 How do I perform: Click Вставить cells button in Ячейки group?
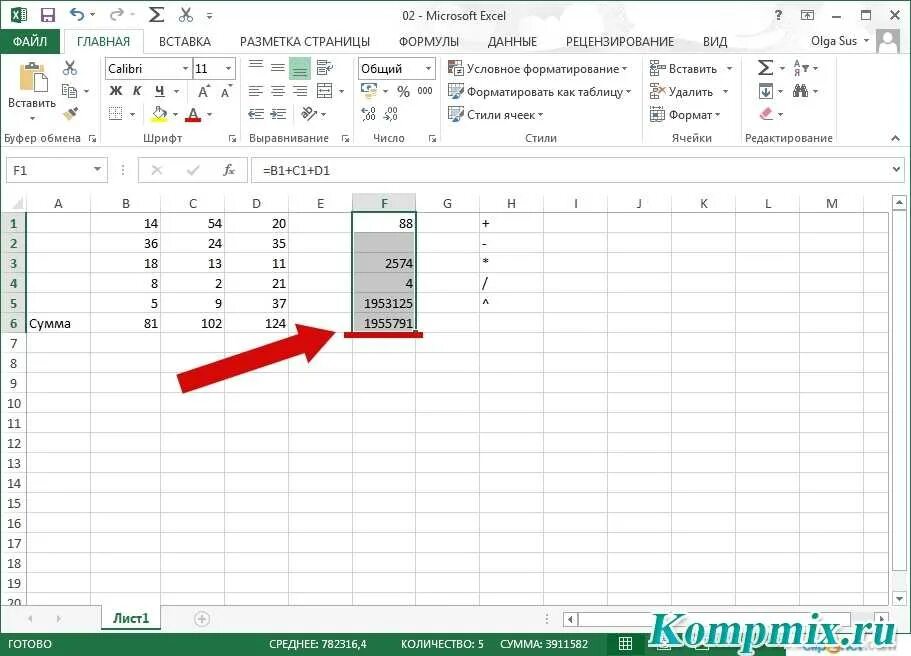click(x=683, y=69)
